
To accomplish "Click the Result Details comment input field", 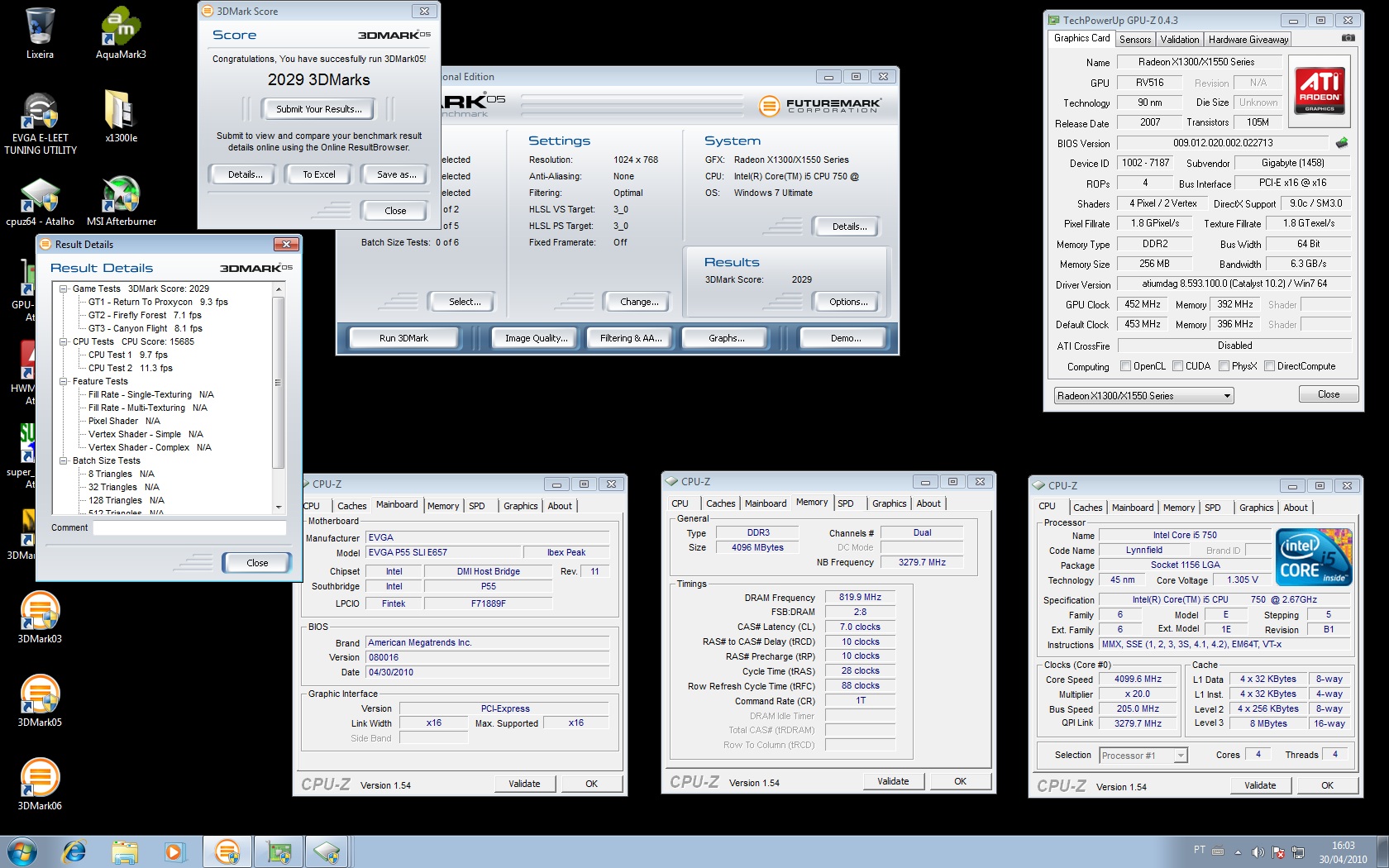I will click(189, 527).
